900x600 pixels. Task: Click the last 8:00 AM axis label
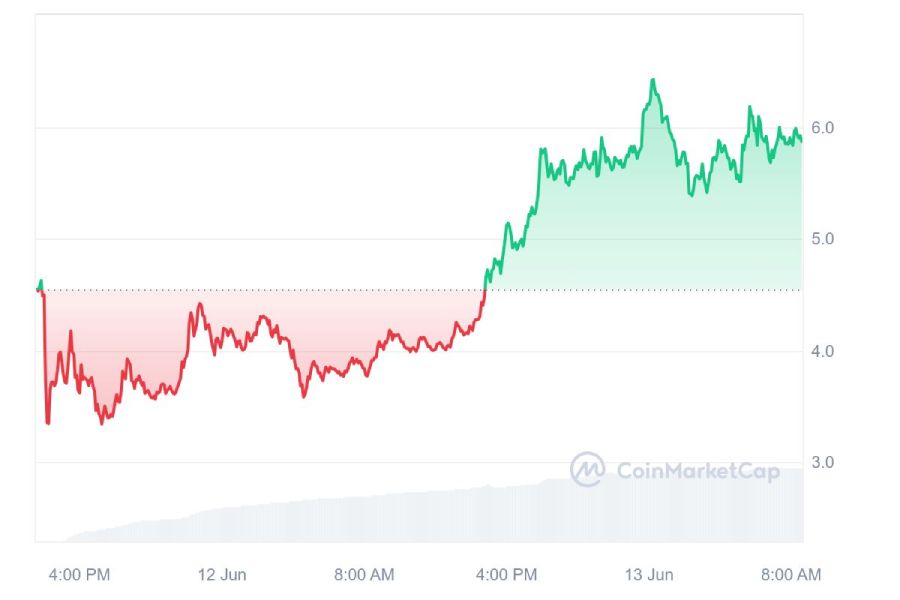tap(791, 574)
